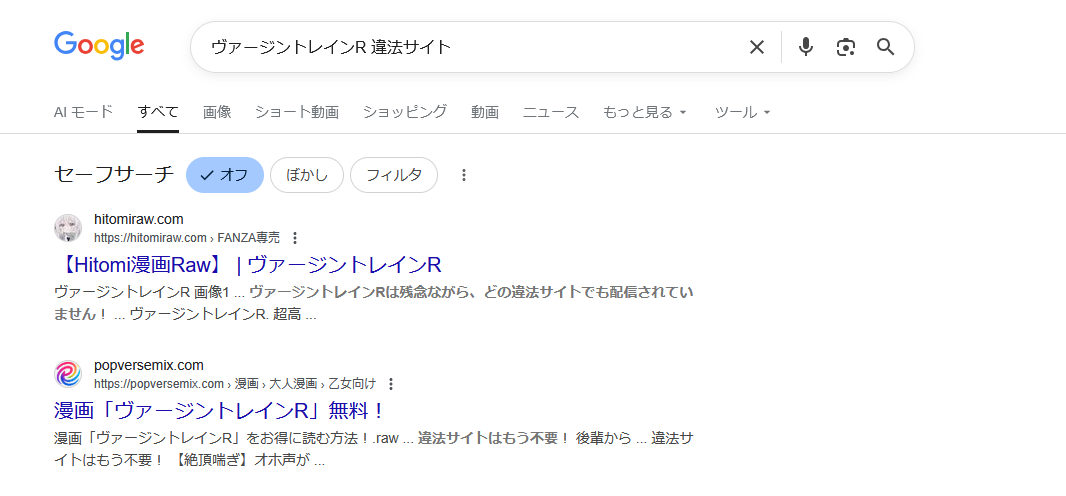1066x496 pixels.
Task: Select the すべて tab
Action: coord(158,112)
